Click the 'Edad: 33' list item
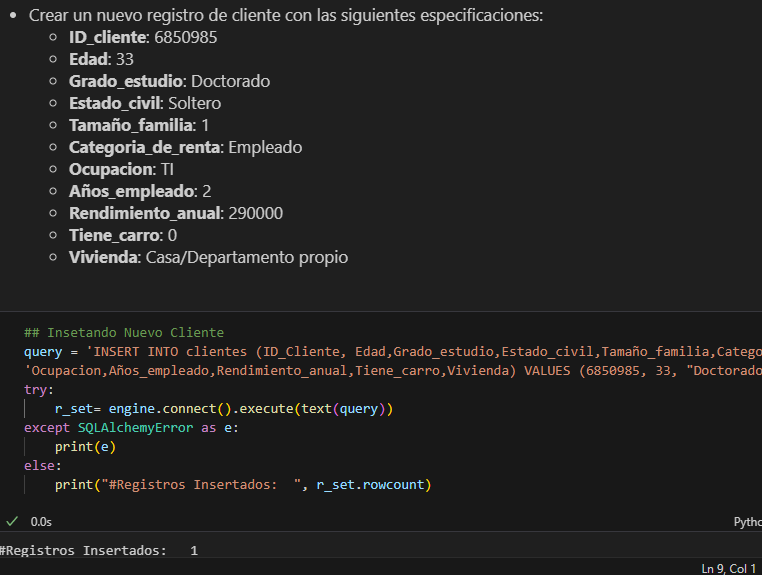 (101, 59)
